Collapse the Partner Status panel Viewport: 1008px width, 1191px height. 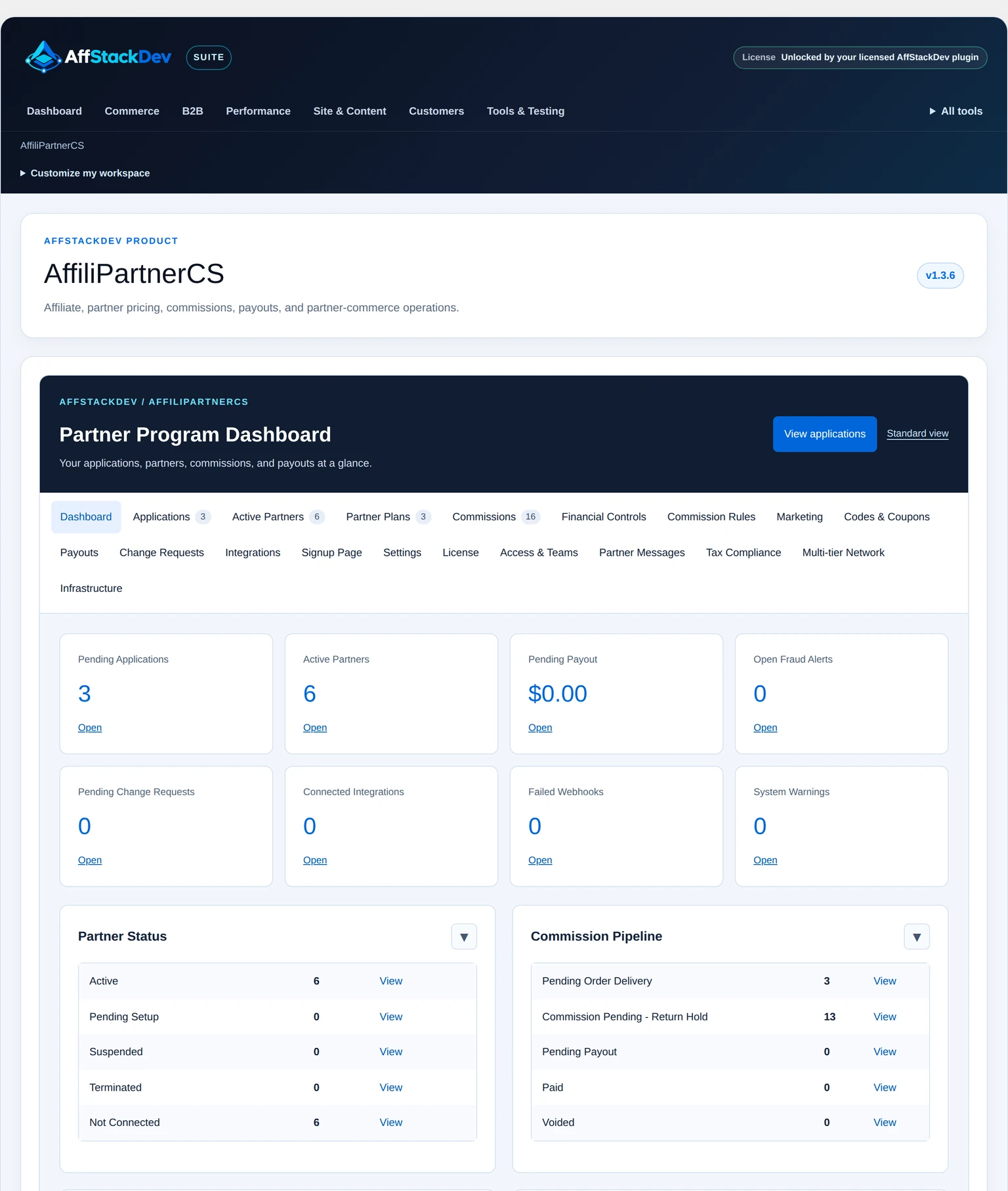pos(464,936)
